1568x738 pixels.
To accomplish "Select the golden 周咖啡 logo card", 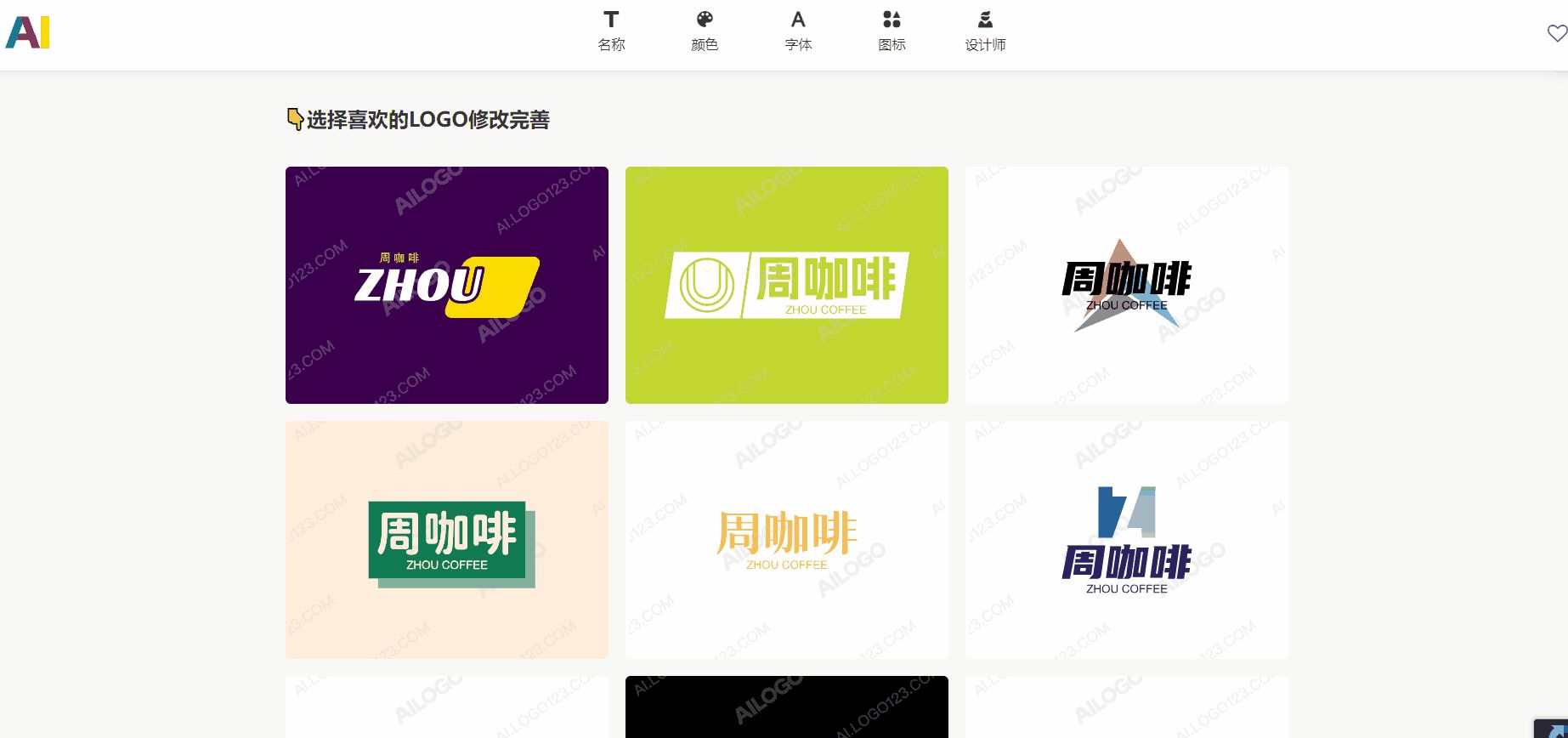I will click(787, 540).
